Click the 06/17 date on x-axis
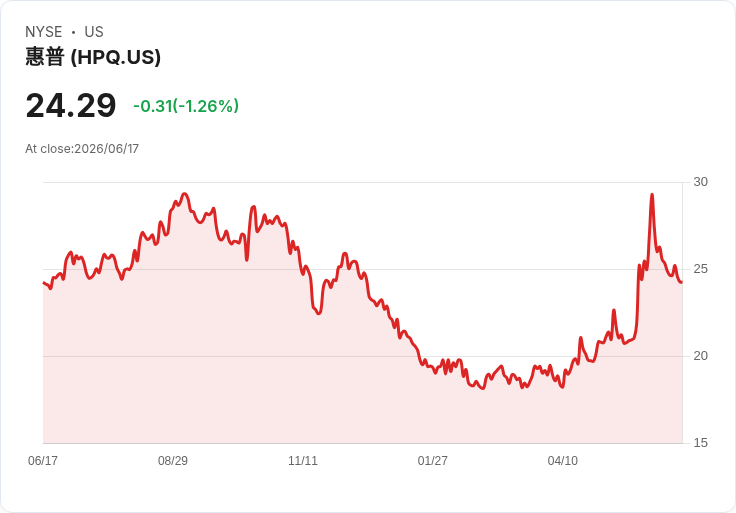Viewport: 736px width, 513px height. pyautogui.click(x=43, y=460)
